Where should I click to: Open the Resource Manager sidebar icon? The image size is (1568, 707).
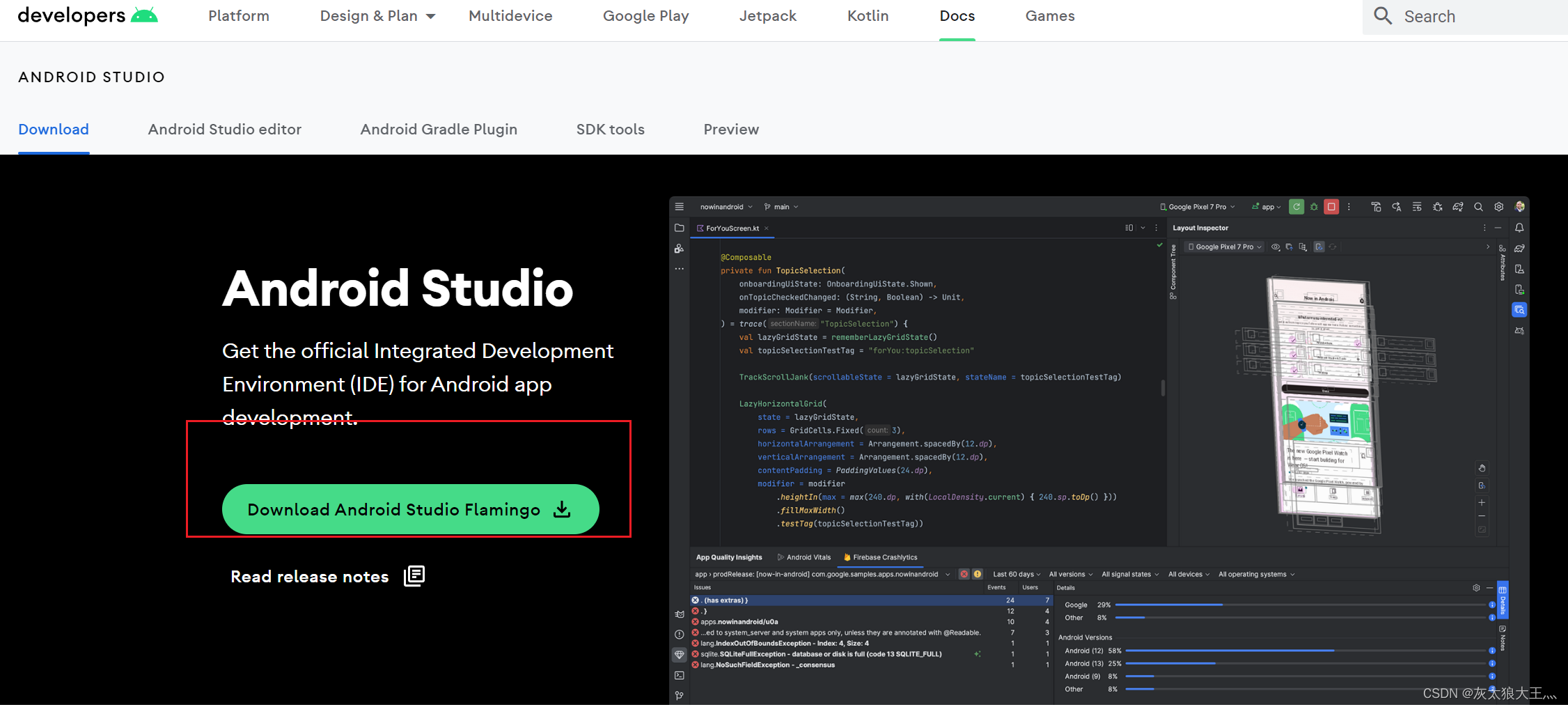680,249
